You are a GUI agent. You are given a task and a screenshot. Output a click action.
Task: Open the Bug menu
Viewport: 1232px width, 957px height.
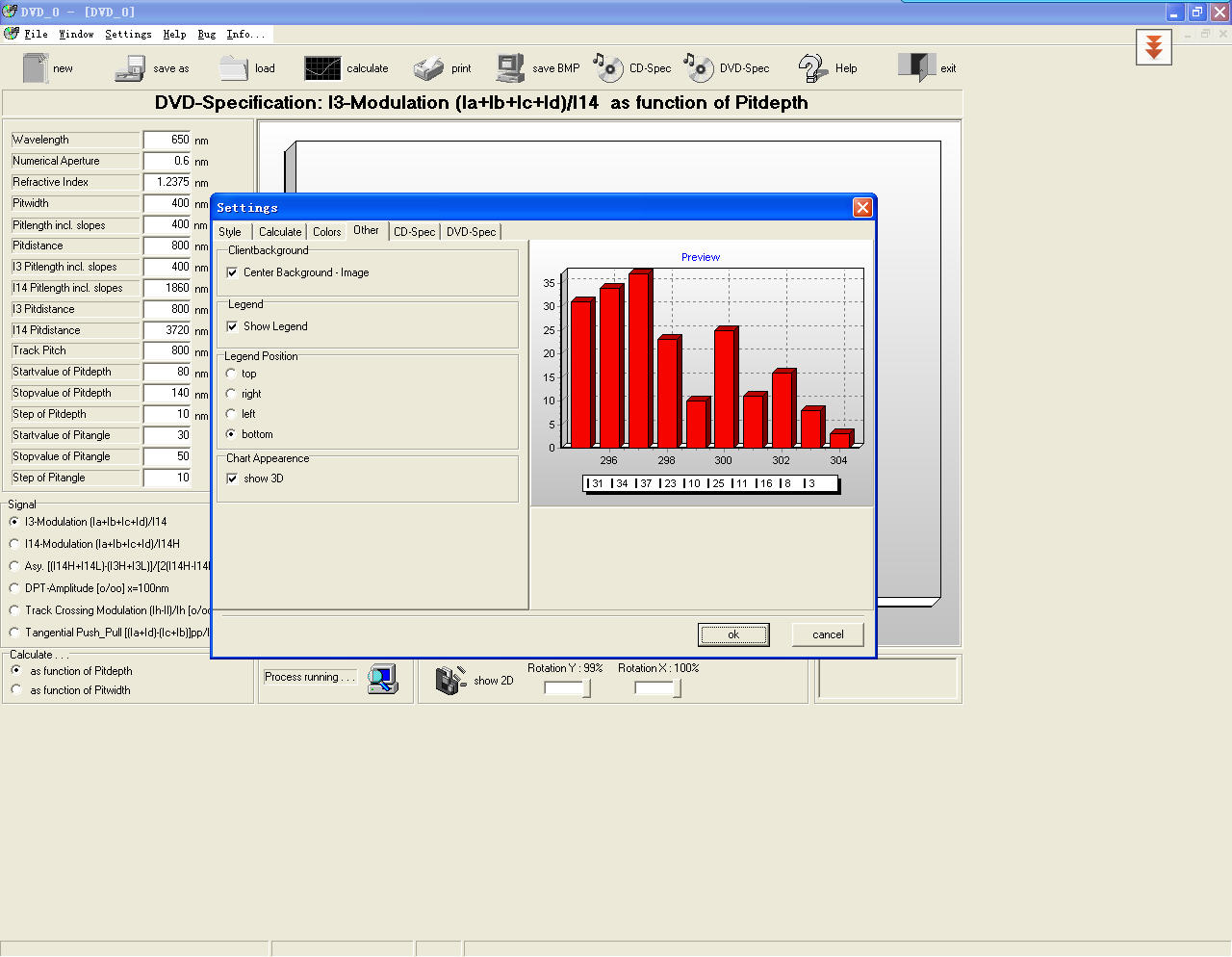pyautogui.click(x=207, y=34)
